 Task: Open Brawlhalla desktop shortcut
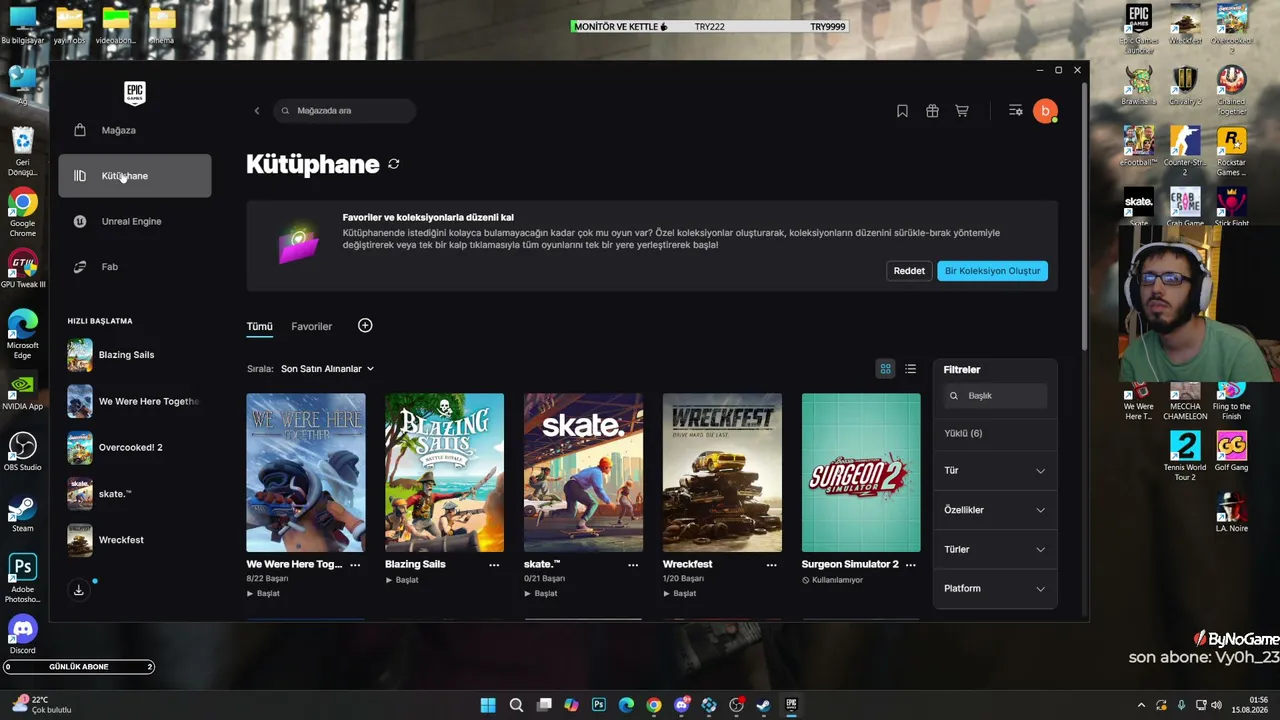coord(1139,86)
